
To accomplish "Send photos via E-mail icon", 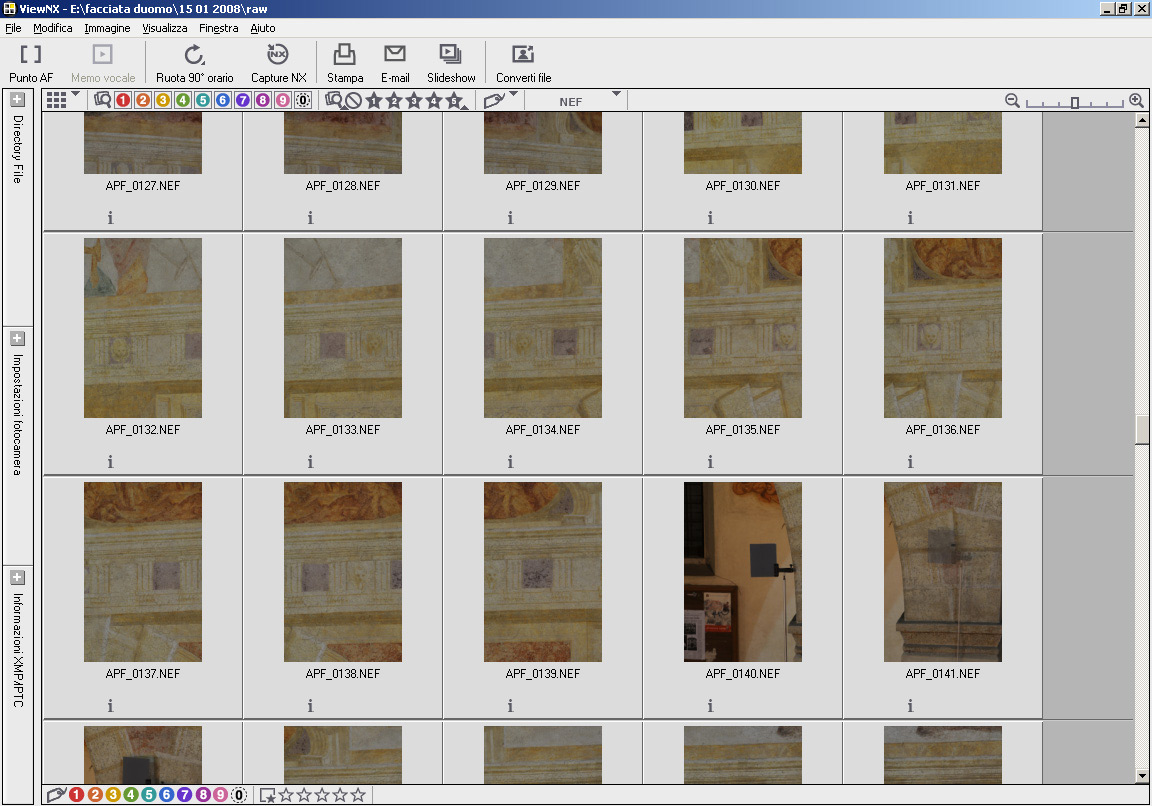I will [395, 54].
